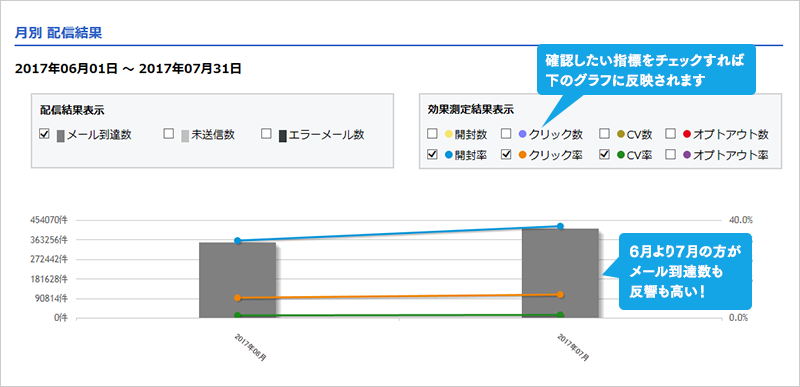Click the blue 開封率 point for July

[560, 226]
